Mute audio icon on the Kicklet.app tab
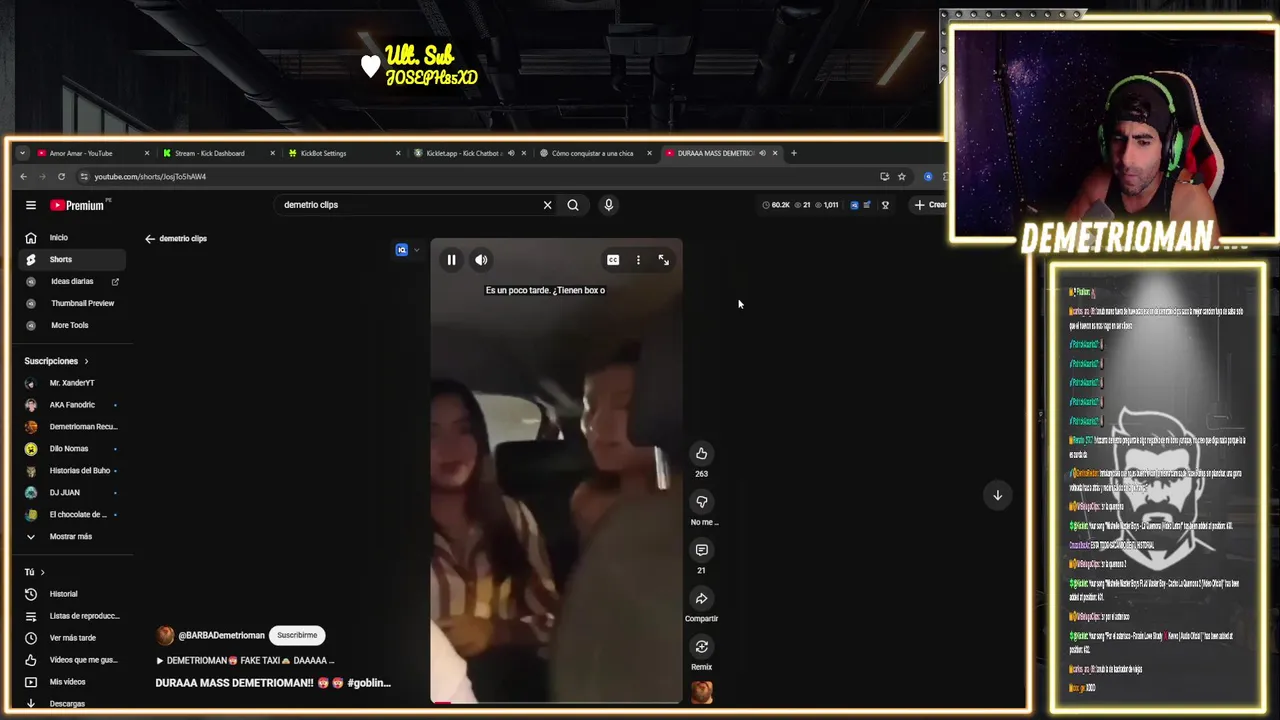1280x720 pixels. click(511, 153)
